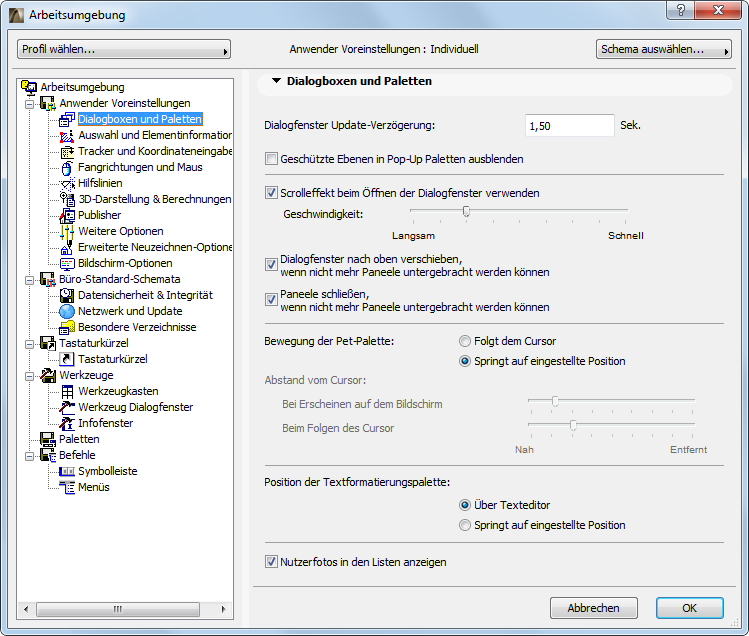The image size is (749, 636).
Task: Collapse the Werkzeuge tree node
Action: click(x=30, y=376)
